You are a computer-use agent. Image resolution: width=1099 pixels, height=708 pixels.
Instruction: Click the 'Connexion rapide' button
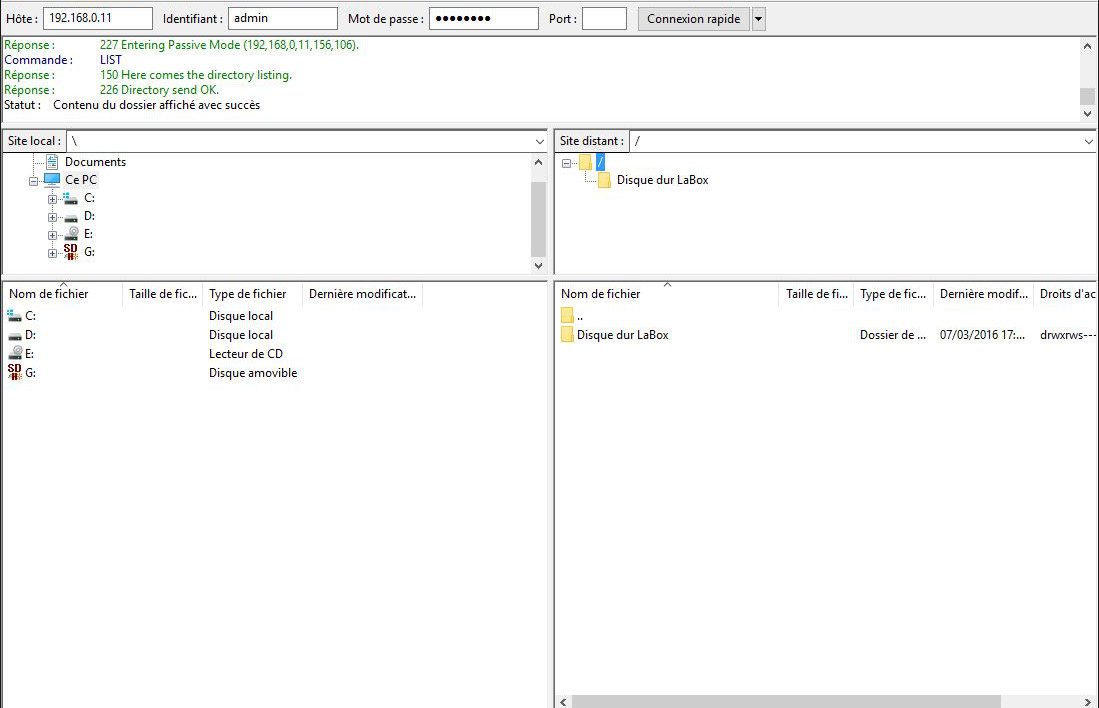pyautogui.click(x=693, y=19)
